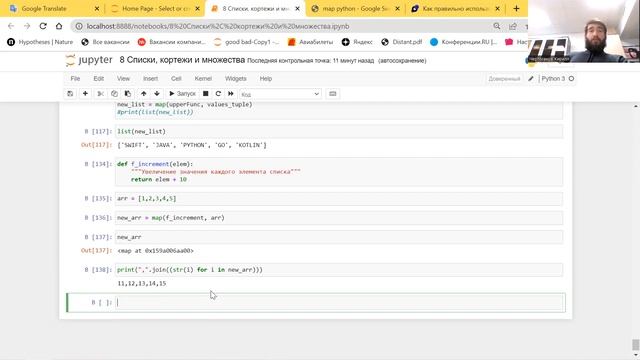Select cell new_arr = map(f_increment, arr)

pyautogui.click(x=339, y=218)
